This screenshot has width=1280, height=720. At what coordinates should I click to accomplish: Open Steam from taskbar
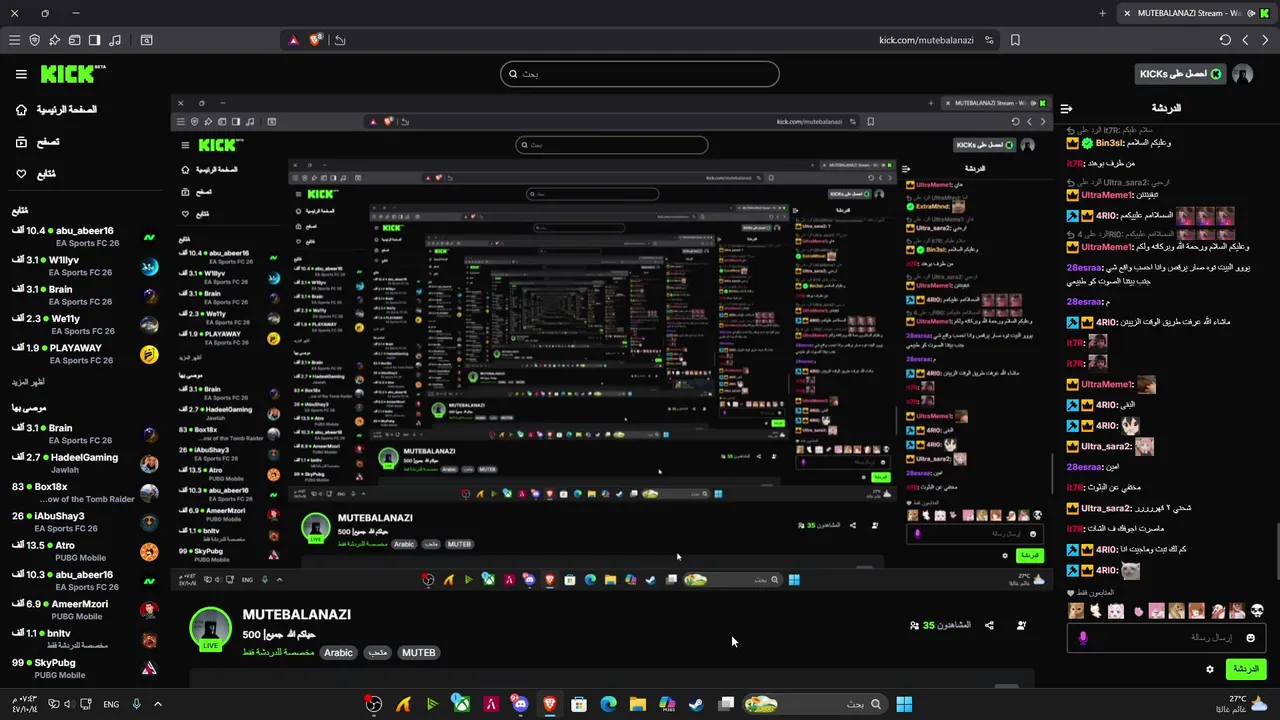pos(696,704)
